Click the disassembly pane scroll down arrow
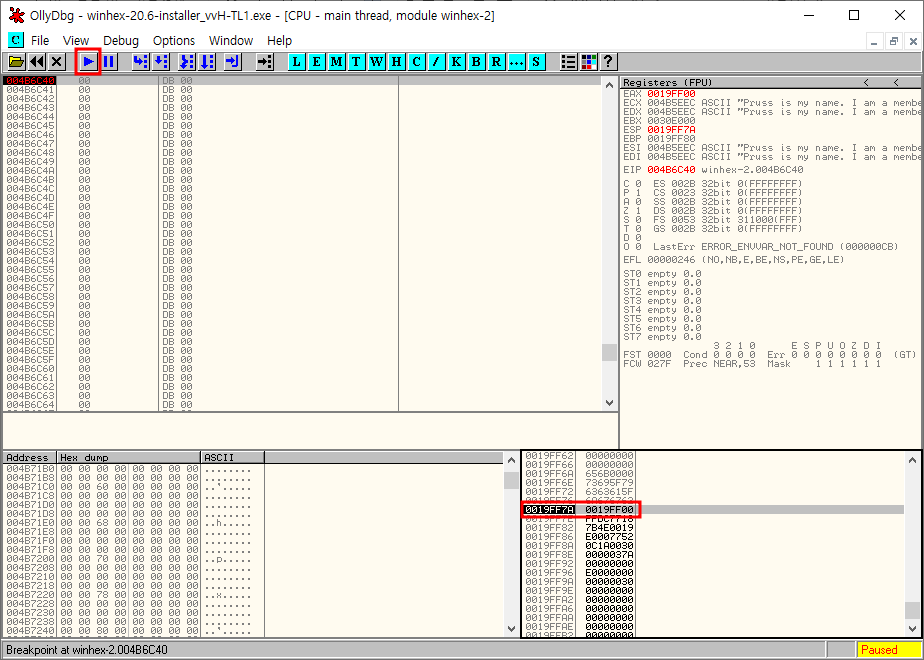 coord(609,403)
